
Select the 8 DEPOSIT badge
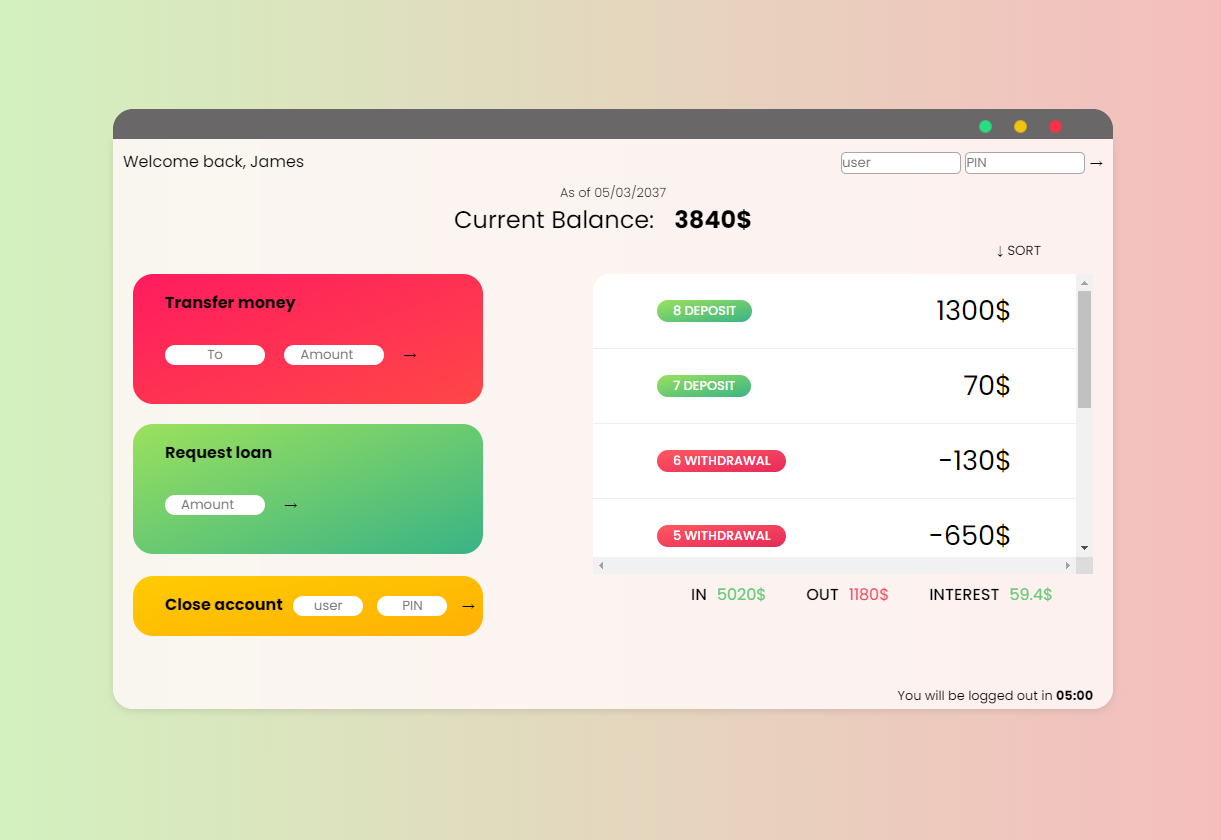pyautogui.click(x=704, y=311)
